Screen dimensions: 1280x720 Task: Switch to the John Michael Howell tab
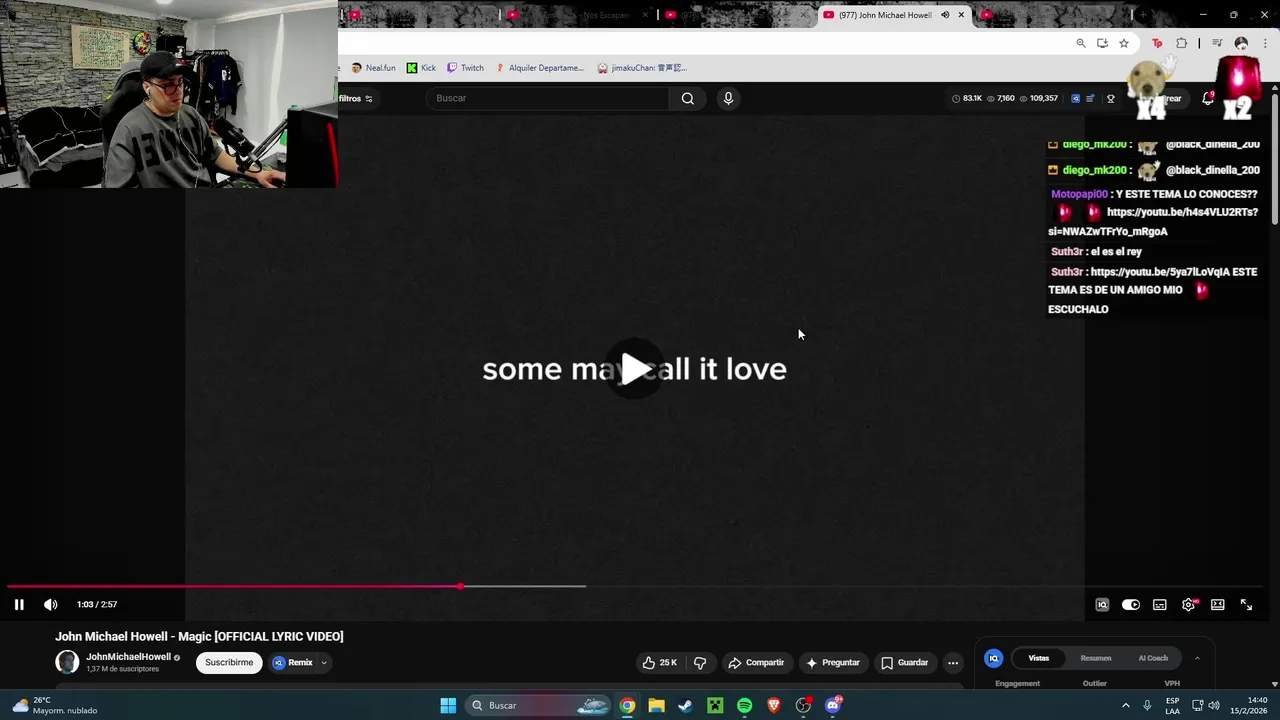point(884,15)
